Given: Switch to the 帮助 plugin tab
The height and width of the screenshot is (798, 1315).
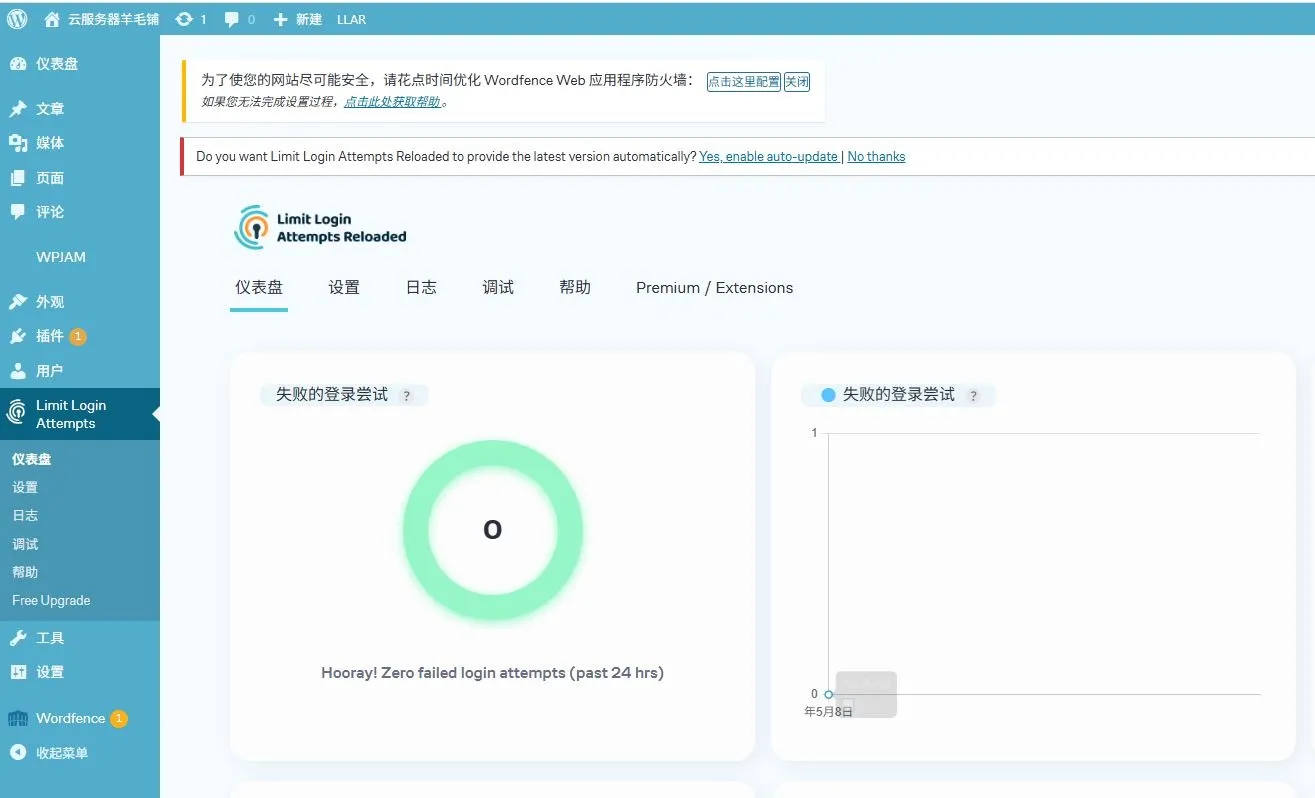Looking at the screenshot, I should pyautogui.click(x=575, y=288).
